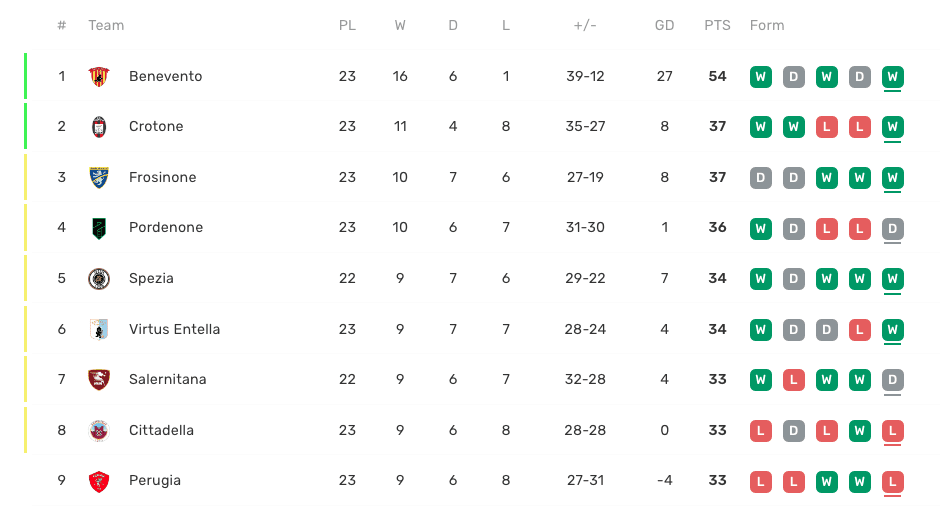Click the Frosinone club crest icon
Image resolution: width=940 pixels, height=511 pixels.
point(98,177)
